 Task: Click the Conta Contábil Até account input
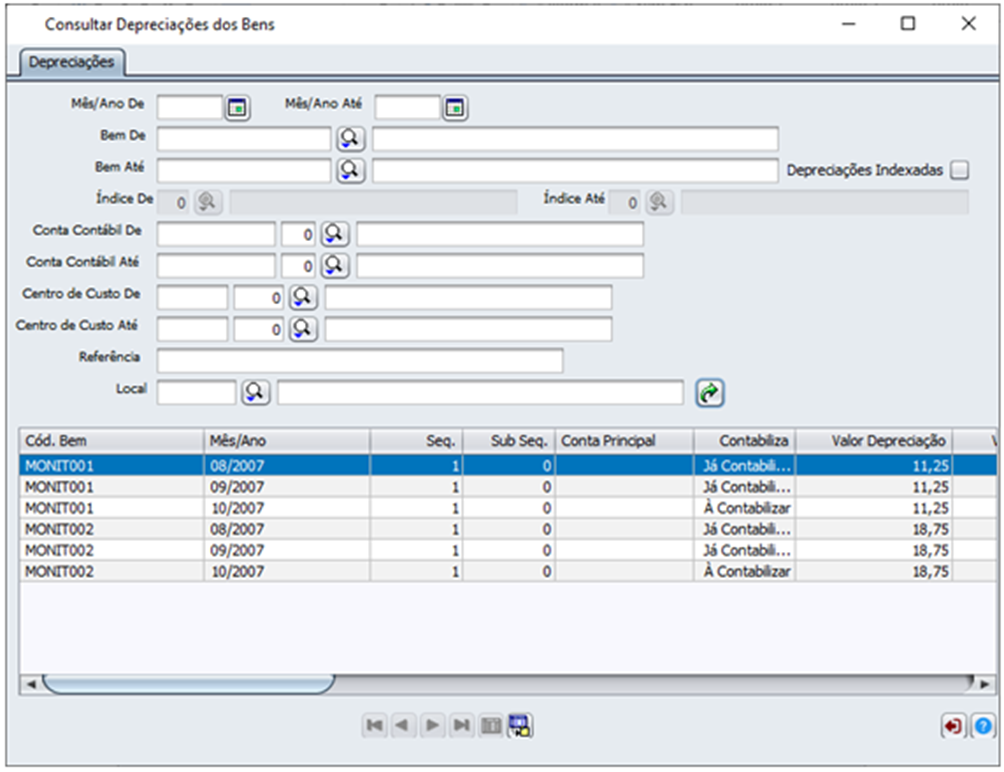coord(216,266)
